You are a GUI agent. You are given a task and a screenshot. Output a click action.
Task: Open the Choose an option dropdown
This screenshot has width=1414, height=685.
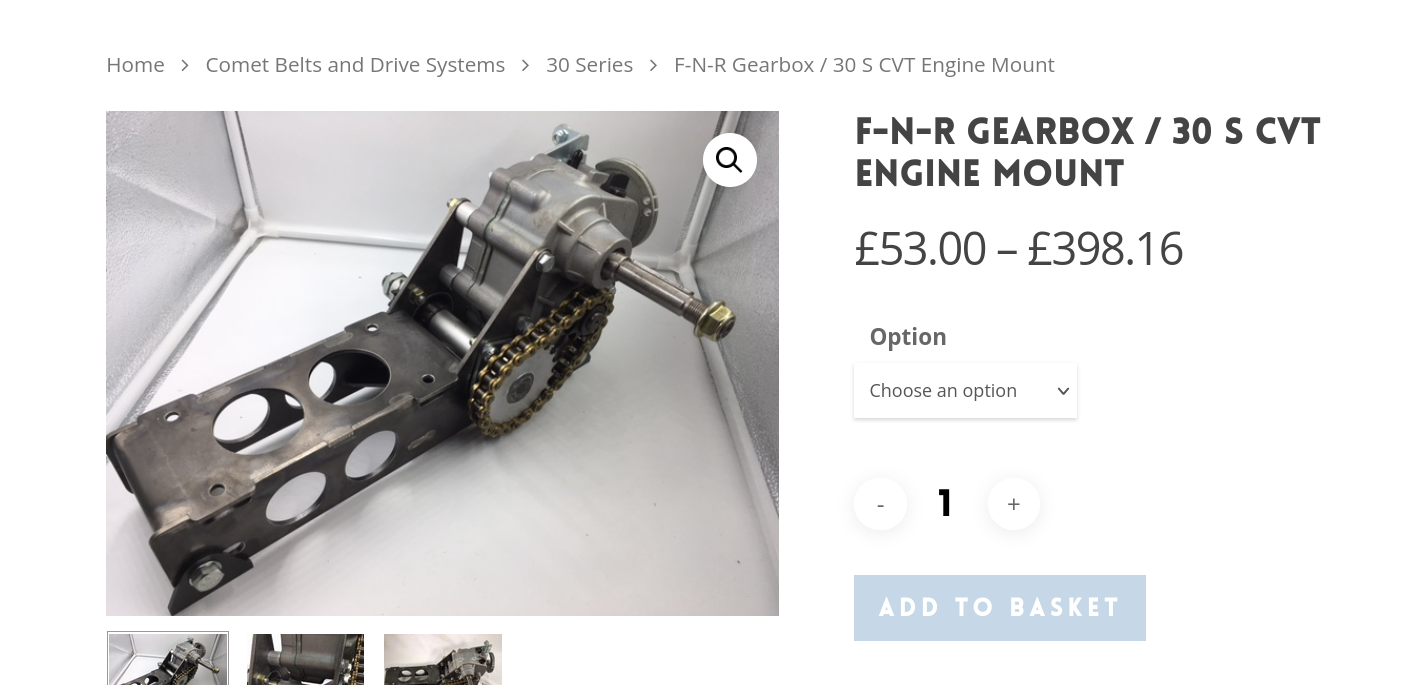[x=965, y=391]
